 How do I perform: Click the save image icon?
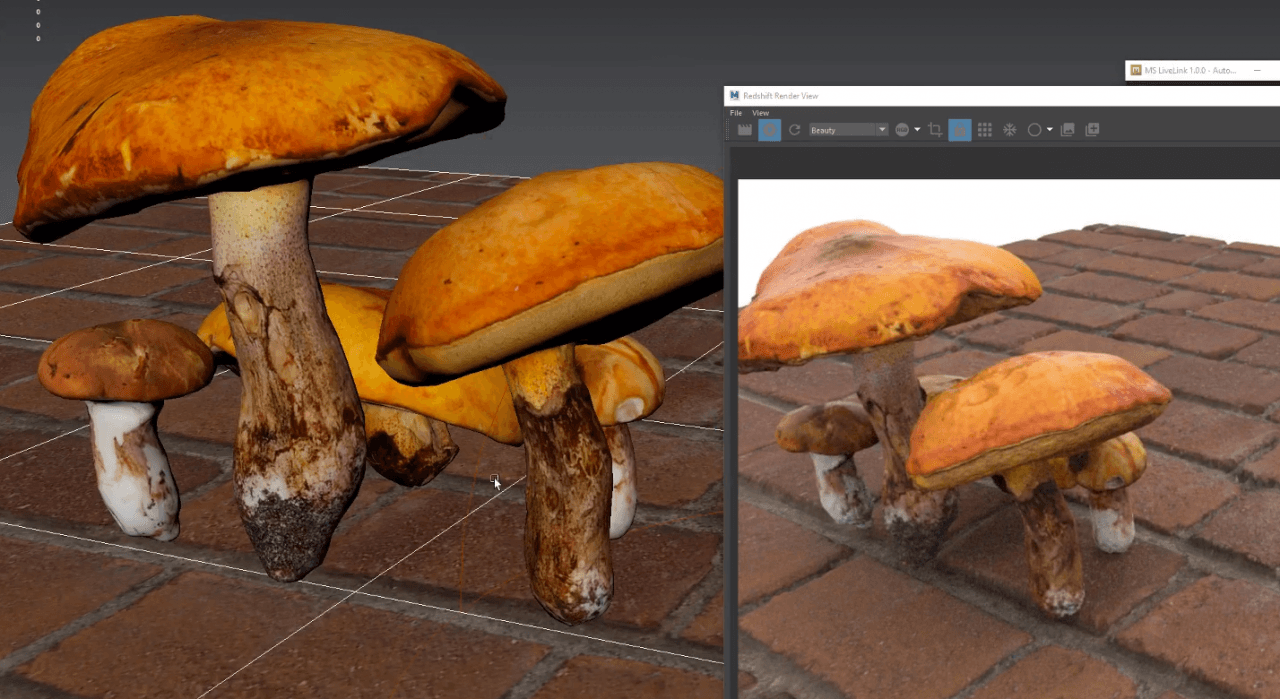(1067, 130)
